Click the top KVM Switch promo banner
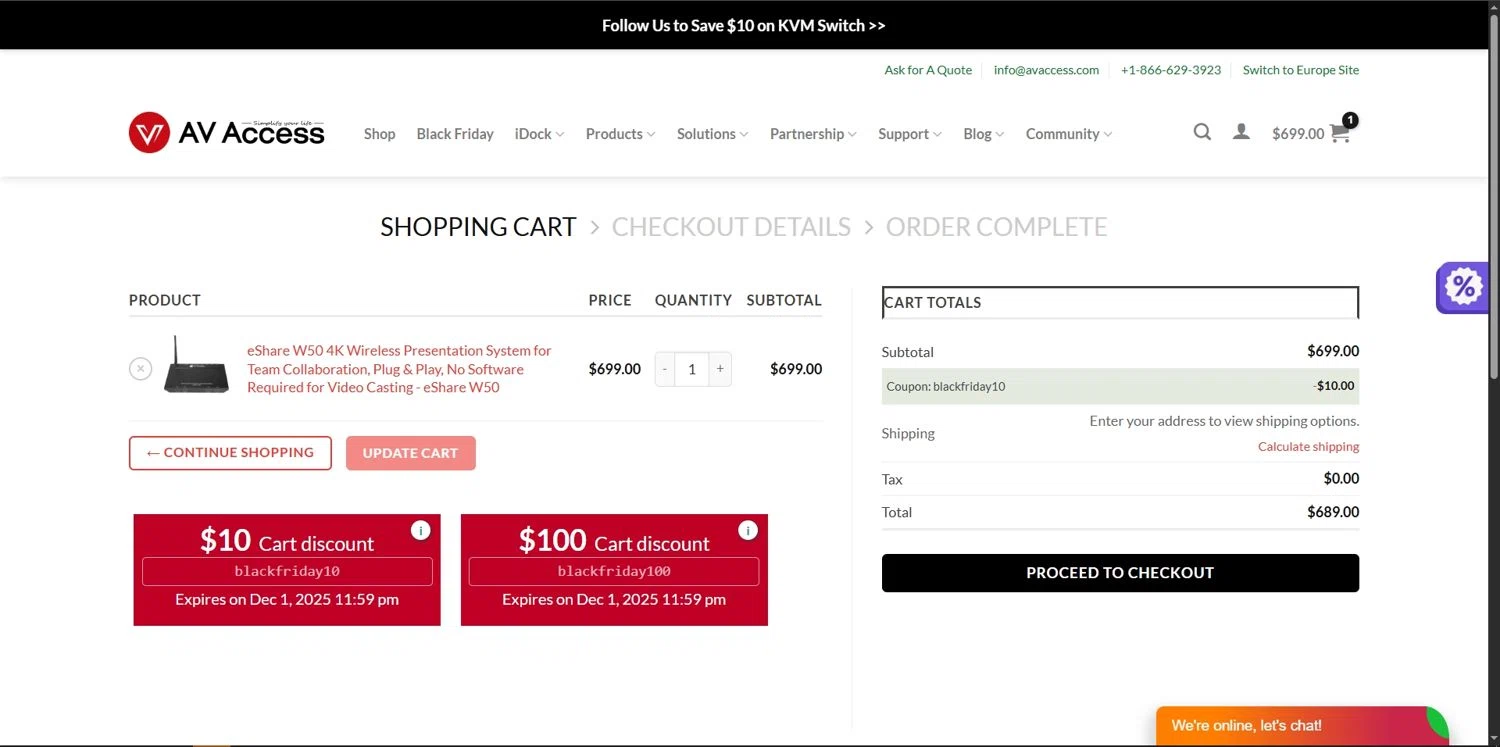The image size is (1500, 747). point(744,26)
